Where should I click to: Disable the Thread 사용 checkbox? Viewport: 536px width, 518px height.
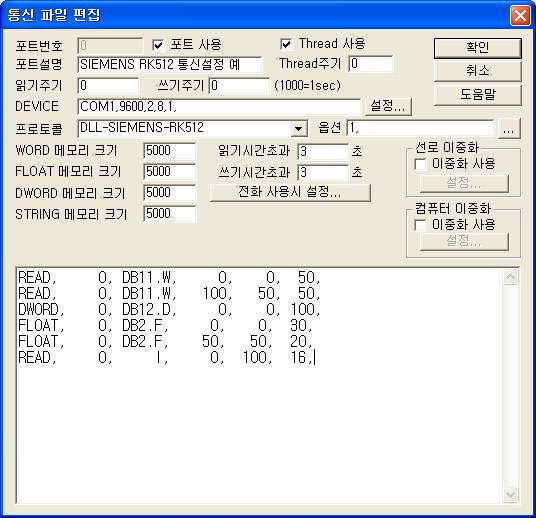pyautogui.click(x=286, y=44)
